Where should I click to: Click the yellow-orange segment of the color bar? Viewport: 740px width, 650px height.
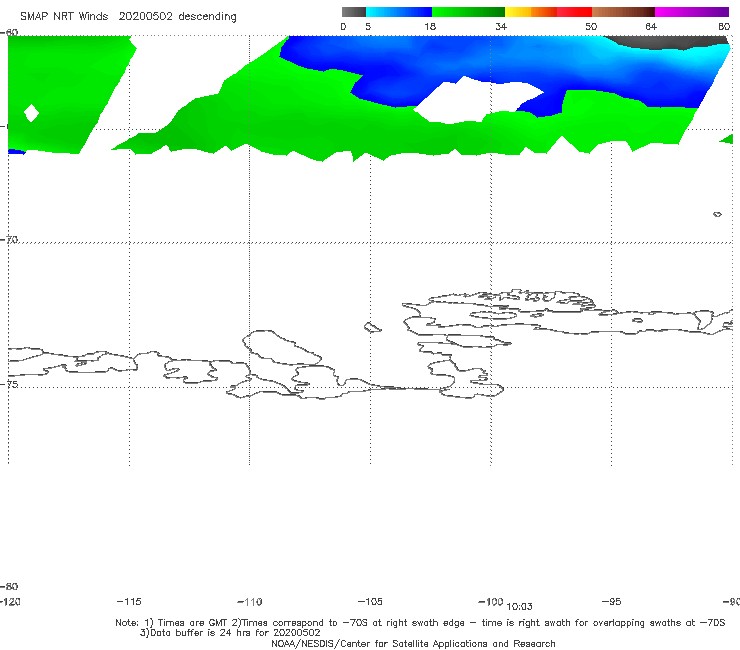[x=531, y=12]
